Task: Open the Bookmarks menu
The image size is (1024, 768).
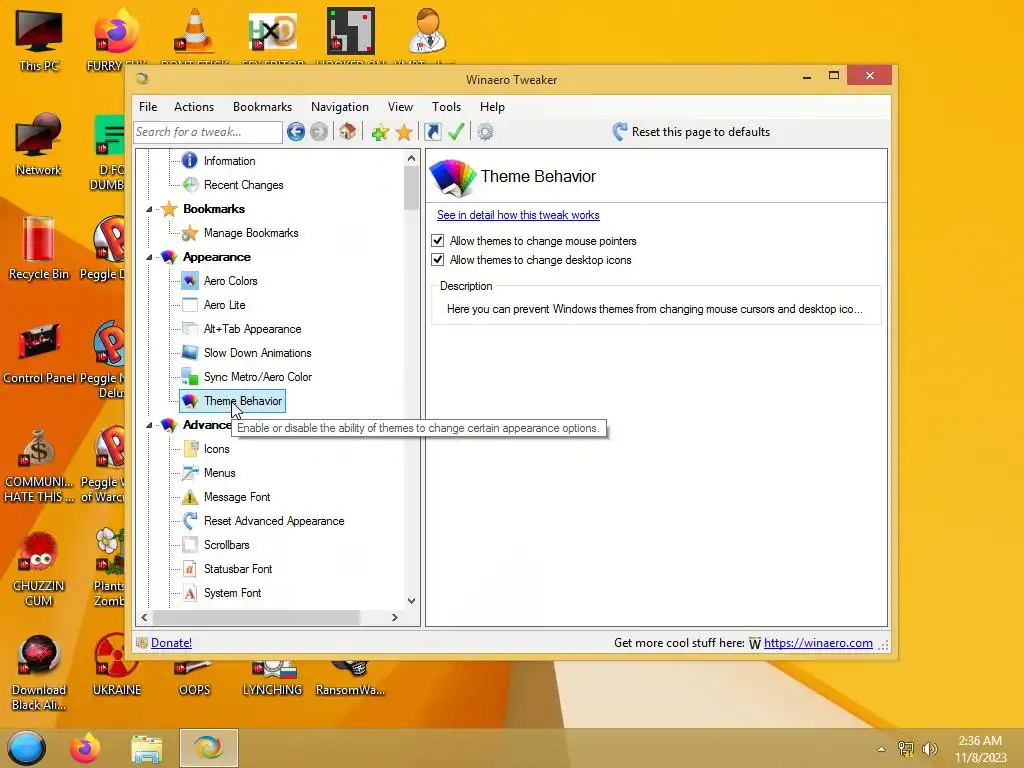Action: [263, 107]
